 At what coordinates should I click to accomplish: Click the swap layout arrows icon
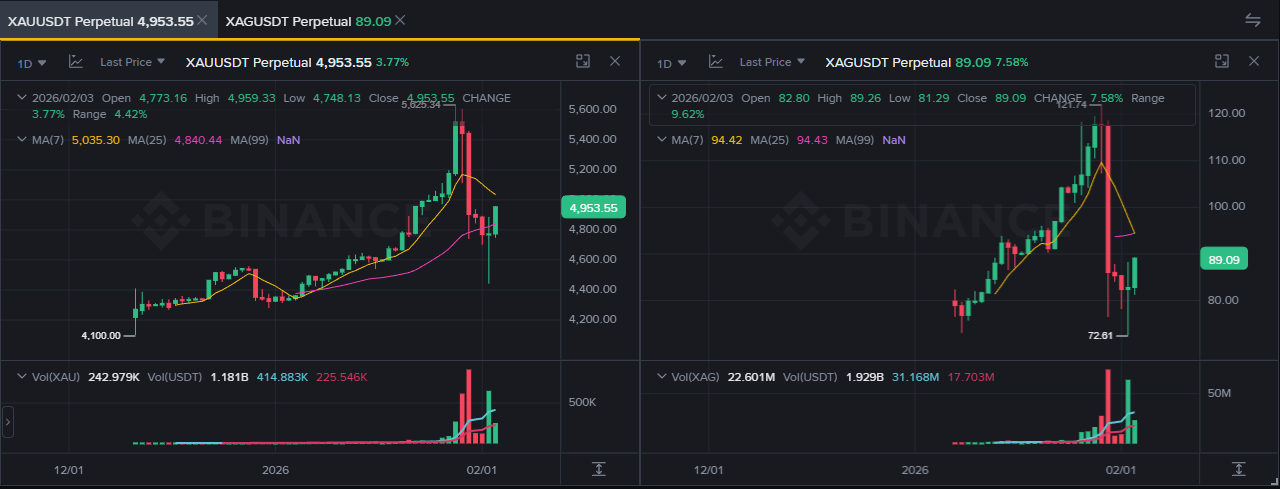[x=1253, y=20]
